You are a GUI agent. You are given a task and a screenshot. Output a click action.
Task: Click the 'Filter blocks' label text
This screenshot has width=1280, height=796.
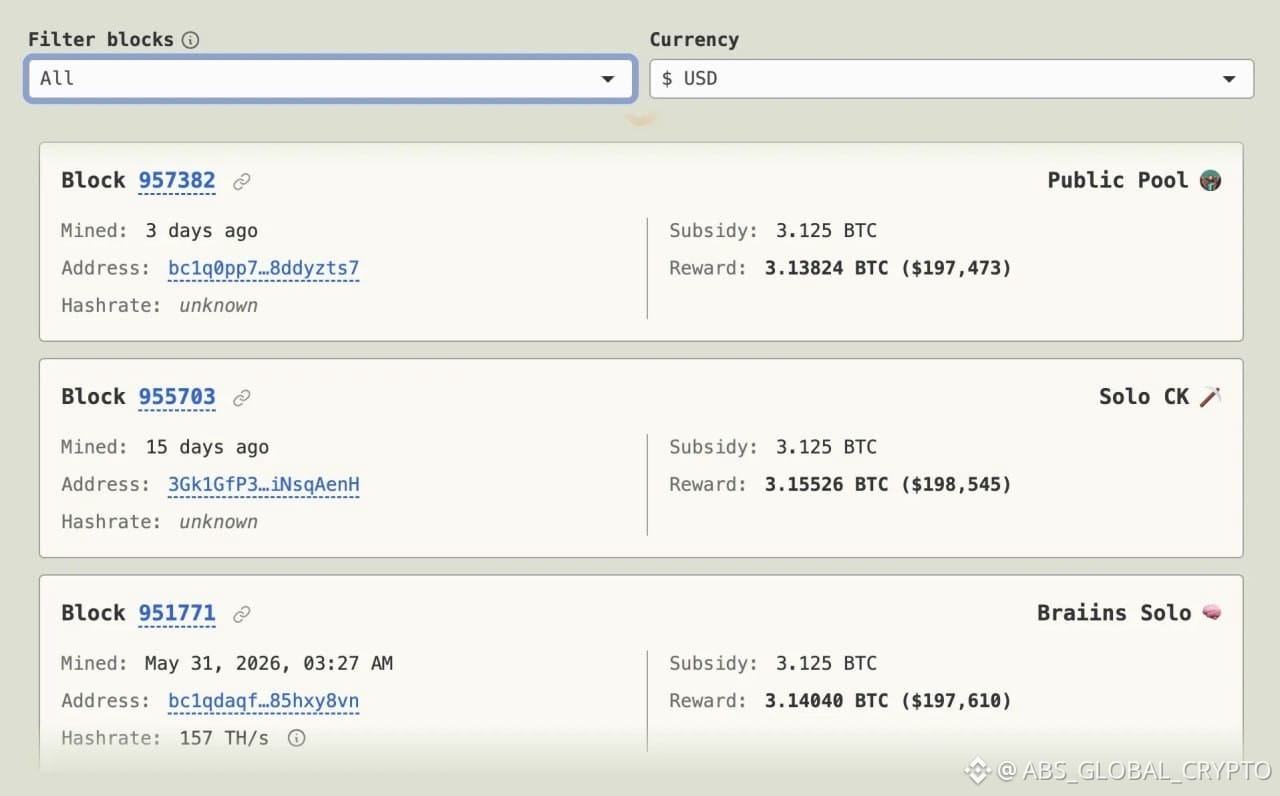(100, 40)
